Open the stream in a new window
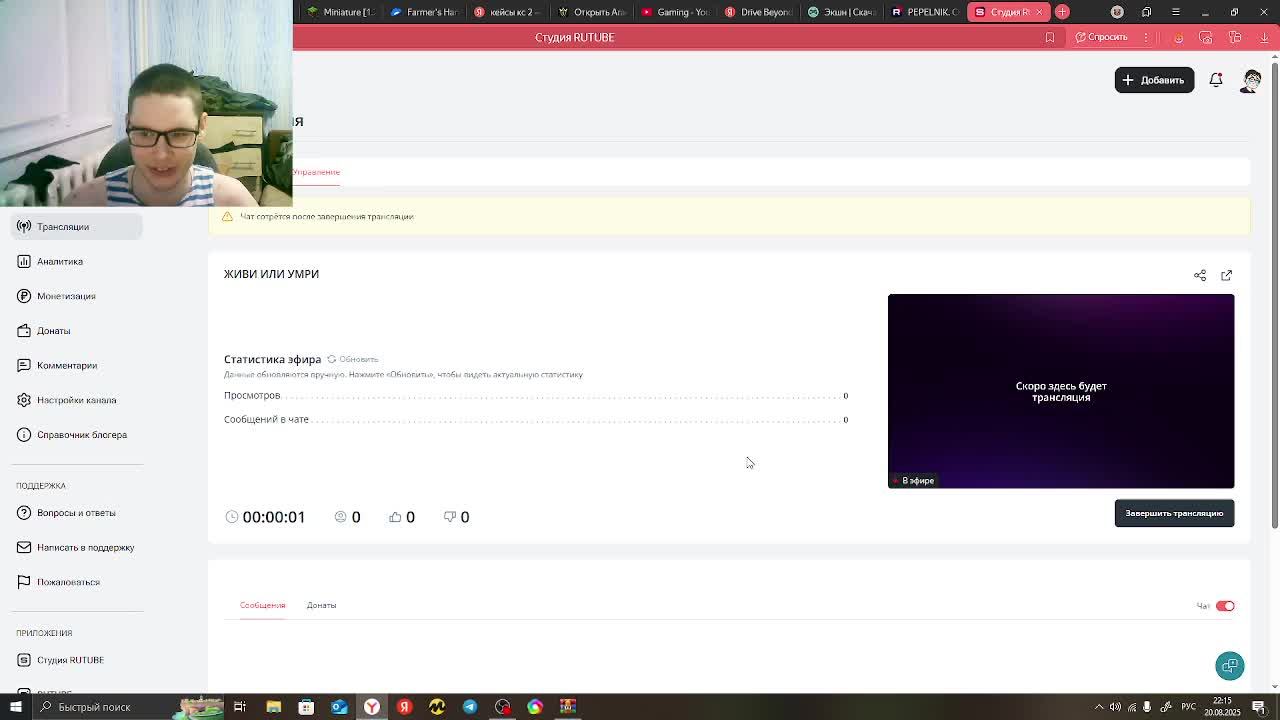The height and width of the screenshot is (720, 1280). (x=1227, y=275)
